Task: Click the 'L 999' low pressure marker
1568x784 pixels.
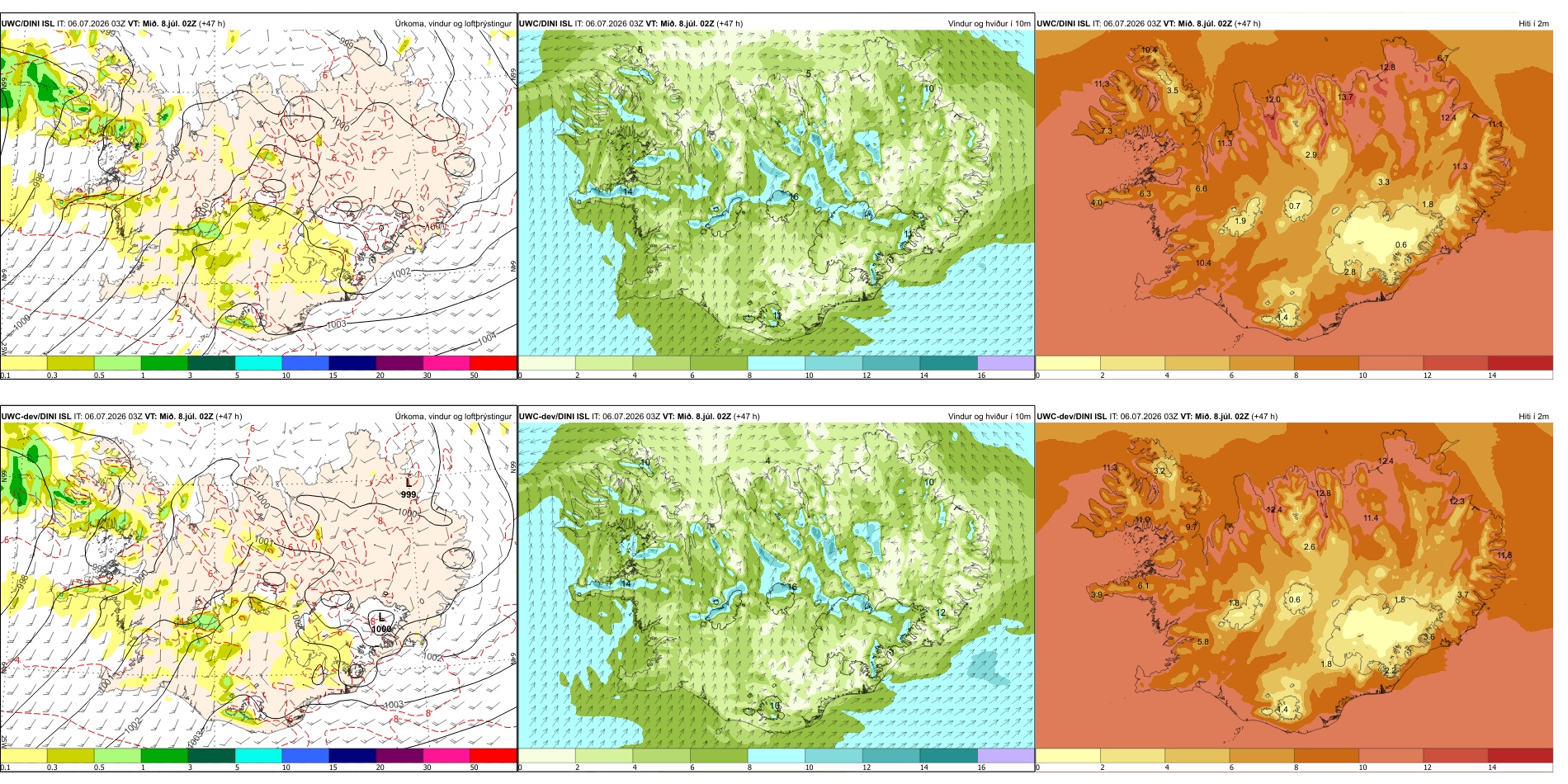Action: (409, 488)
